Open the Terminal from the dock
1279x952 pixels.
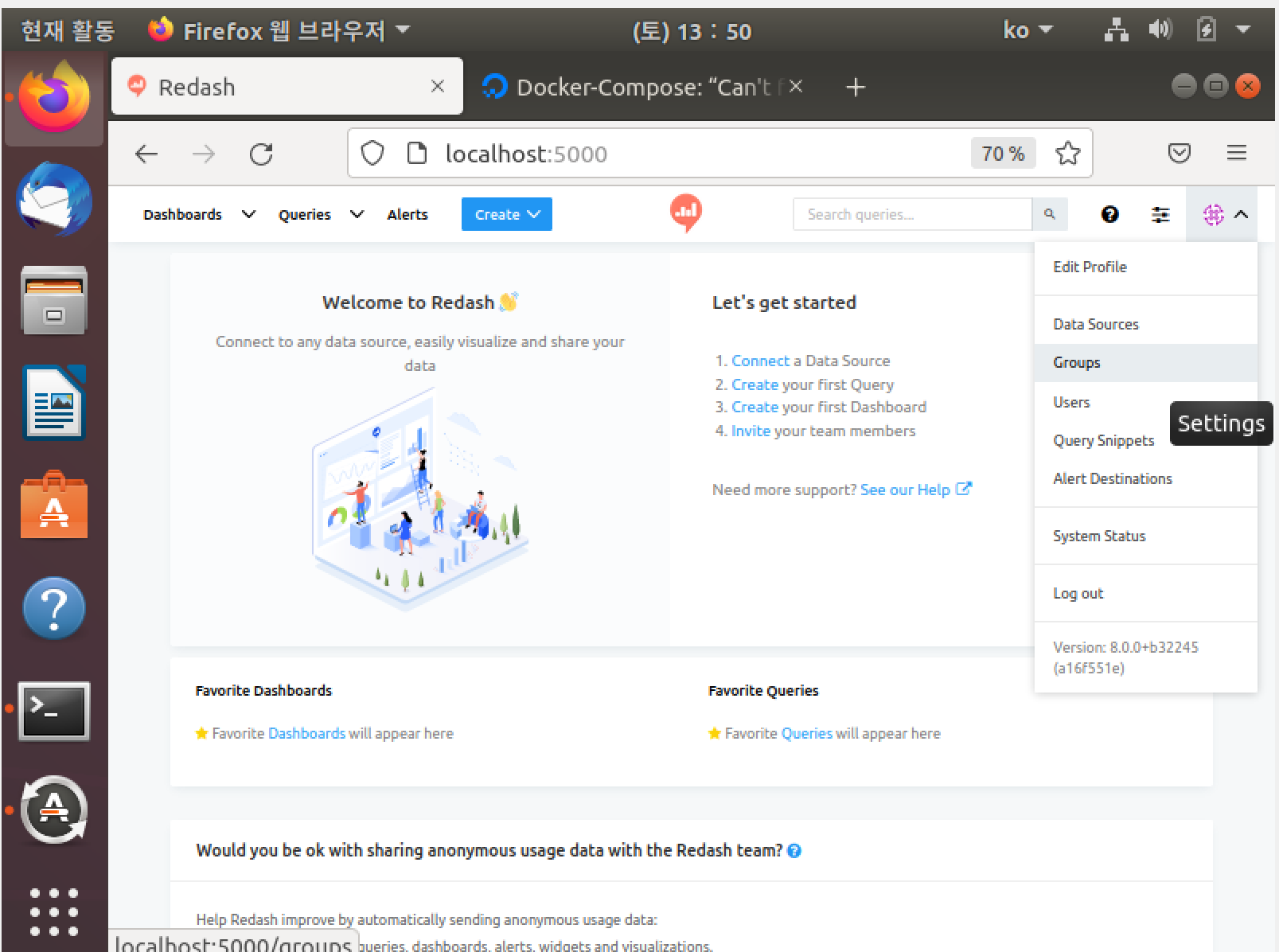pos(54,711)
